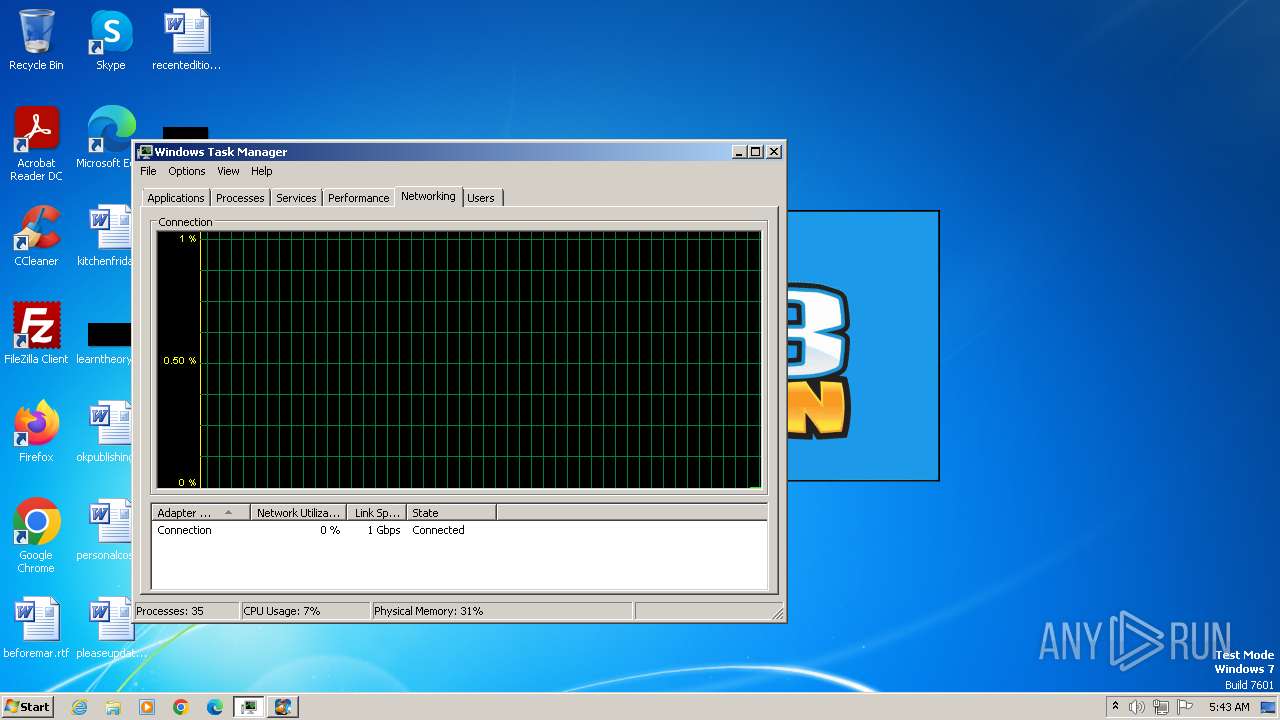Click the Physical Memory: 31% status entry
The height and width of the screenshot is (720, 1280).
(x=501, y=611)
